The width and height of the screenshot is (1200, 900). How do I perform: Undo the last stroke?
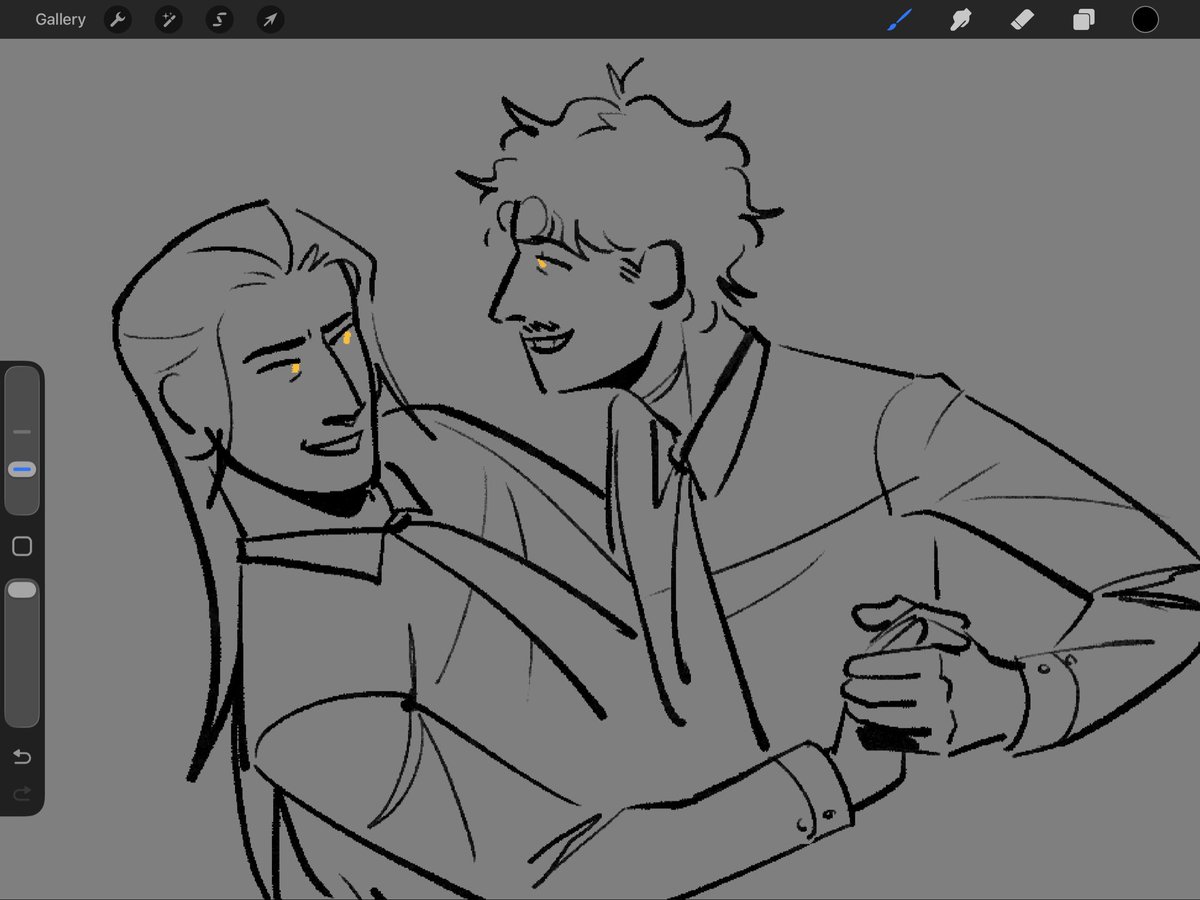[x=22, y=757]
